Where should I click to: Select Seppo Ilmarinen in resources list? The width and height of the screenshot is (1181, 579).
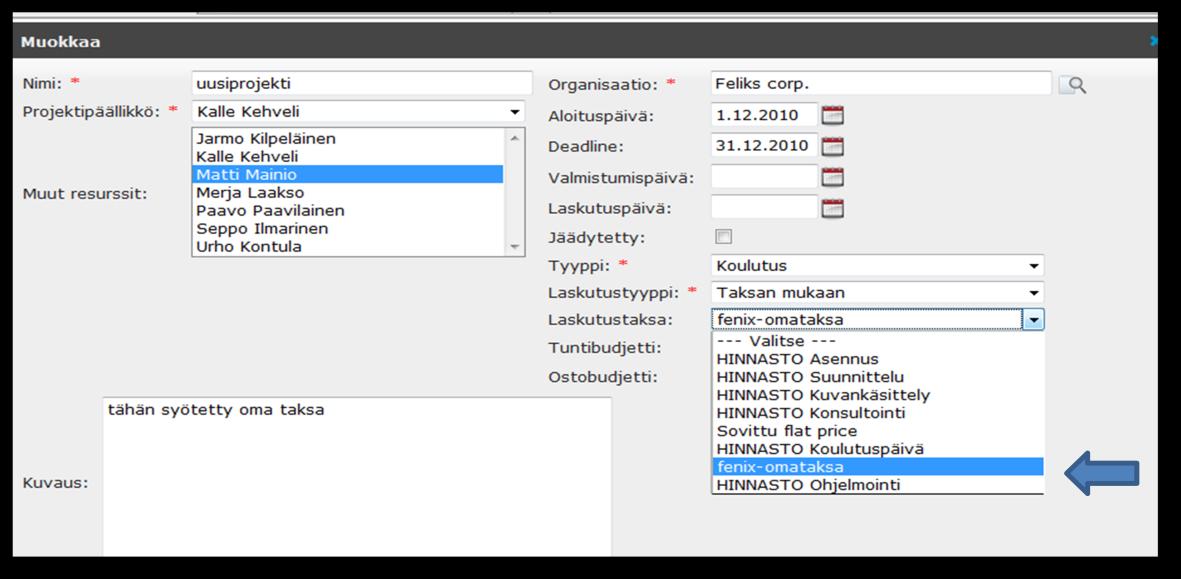coord(348,228)
